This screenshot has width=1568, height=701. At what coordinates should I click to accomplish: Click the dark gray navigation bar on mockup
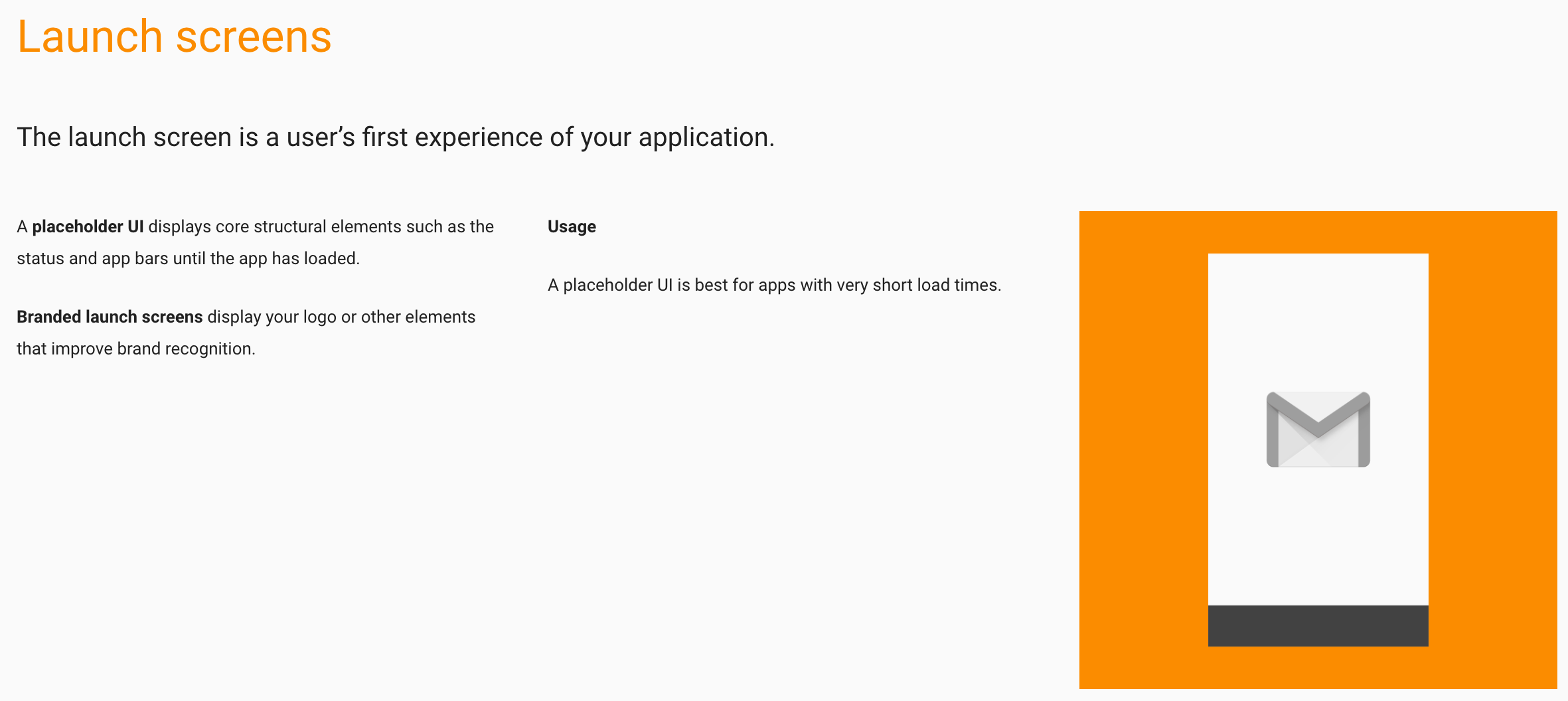1318,625
